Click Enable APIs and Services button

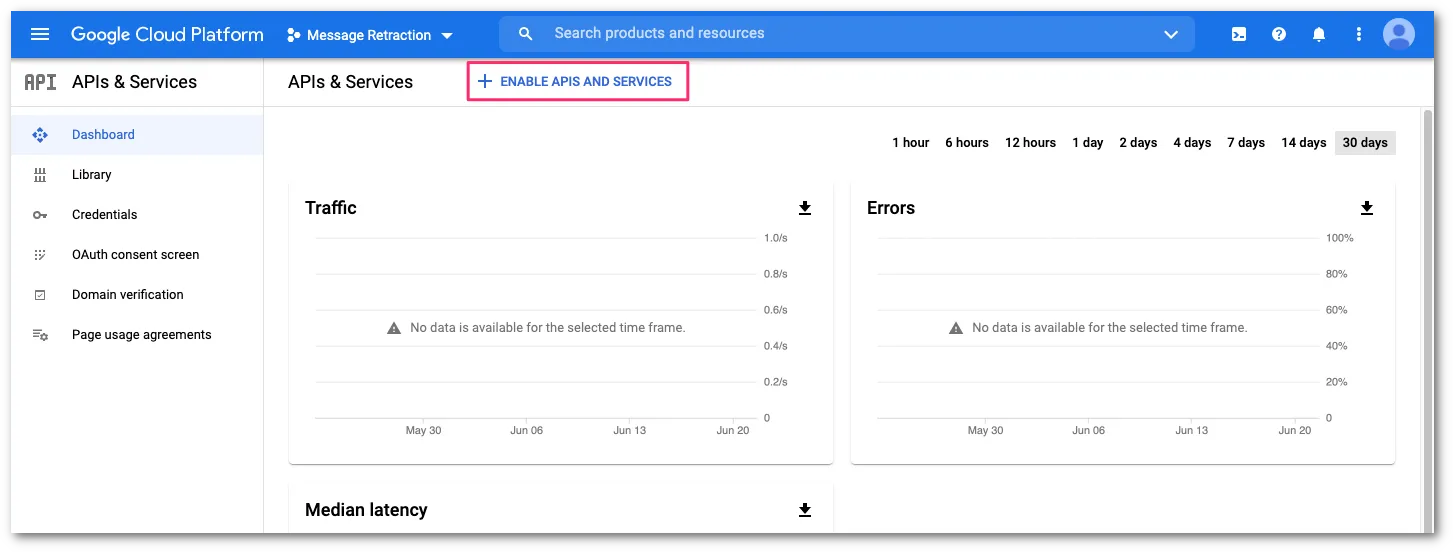(577, 82)
